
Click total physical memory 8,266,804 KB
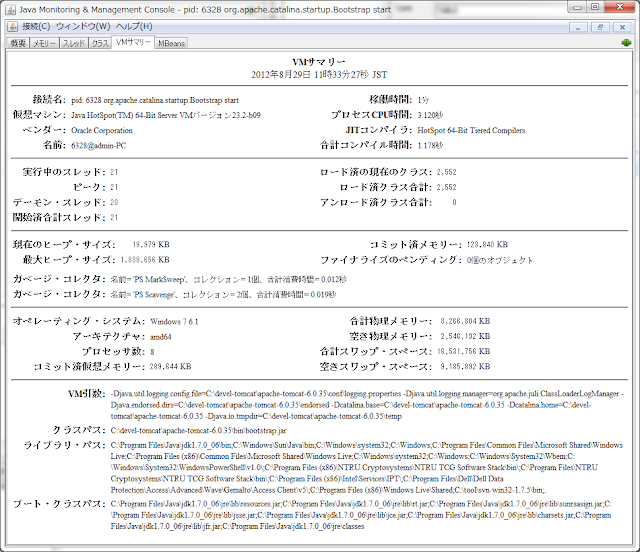click(x=465, y=321)
